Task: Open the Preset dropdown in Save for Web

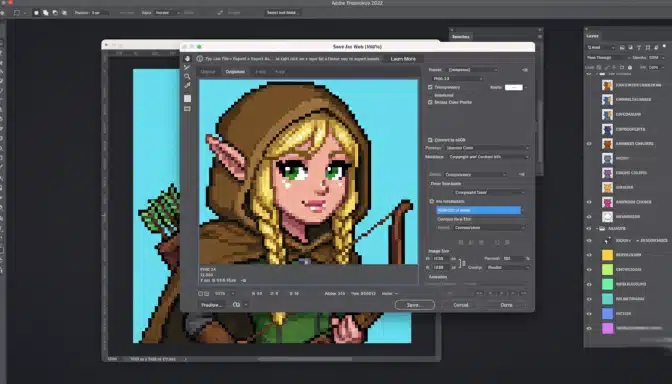Action: [472, 70]
